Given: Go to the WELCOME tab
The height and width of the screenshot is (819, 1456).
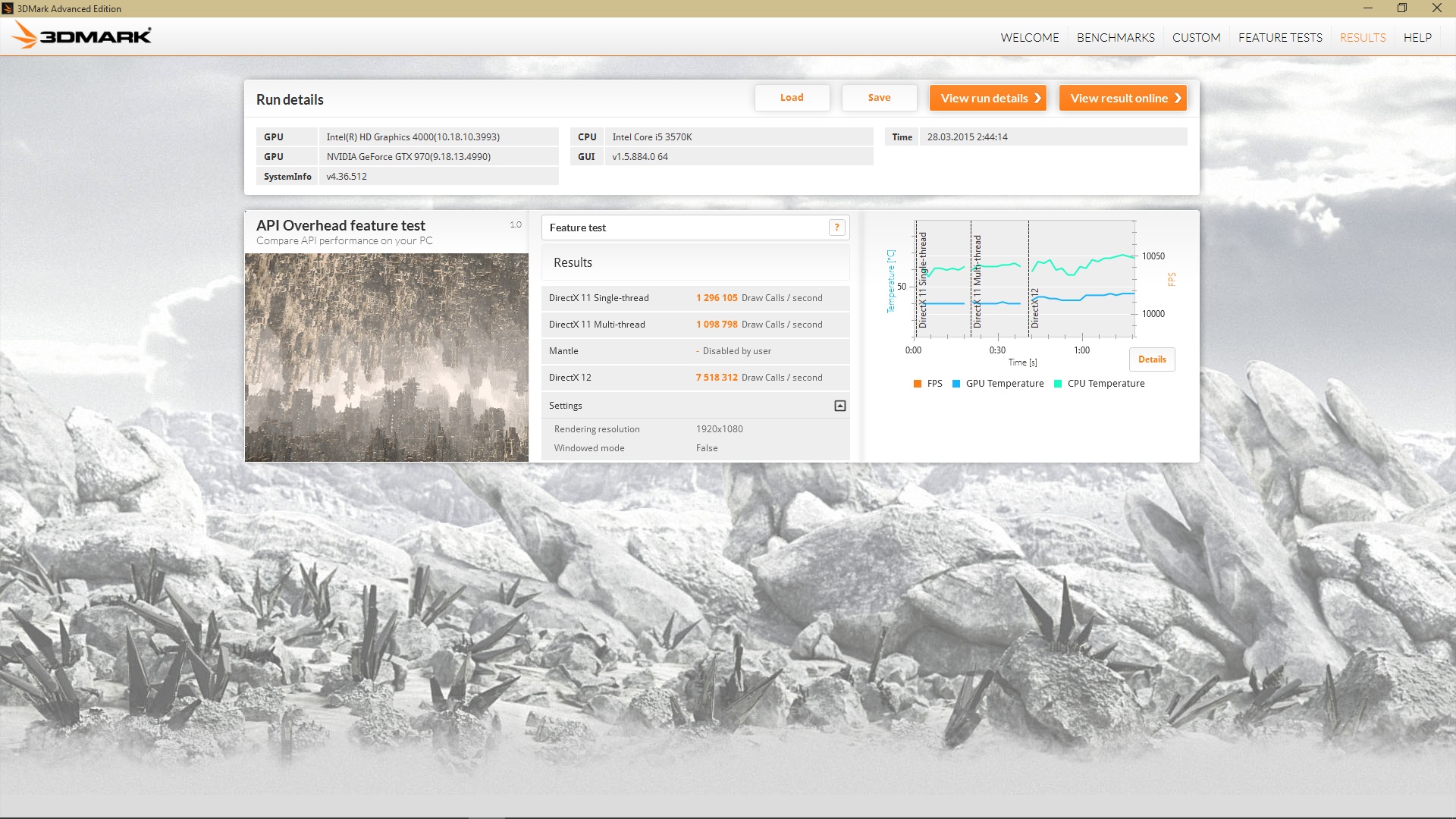Looking at the screenshot, I should 1029,37.
